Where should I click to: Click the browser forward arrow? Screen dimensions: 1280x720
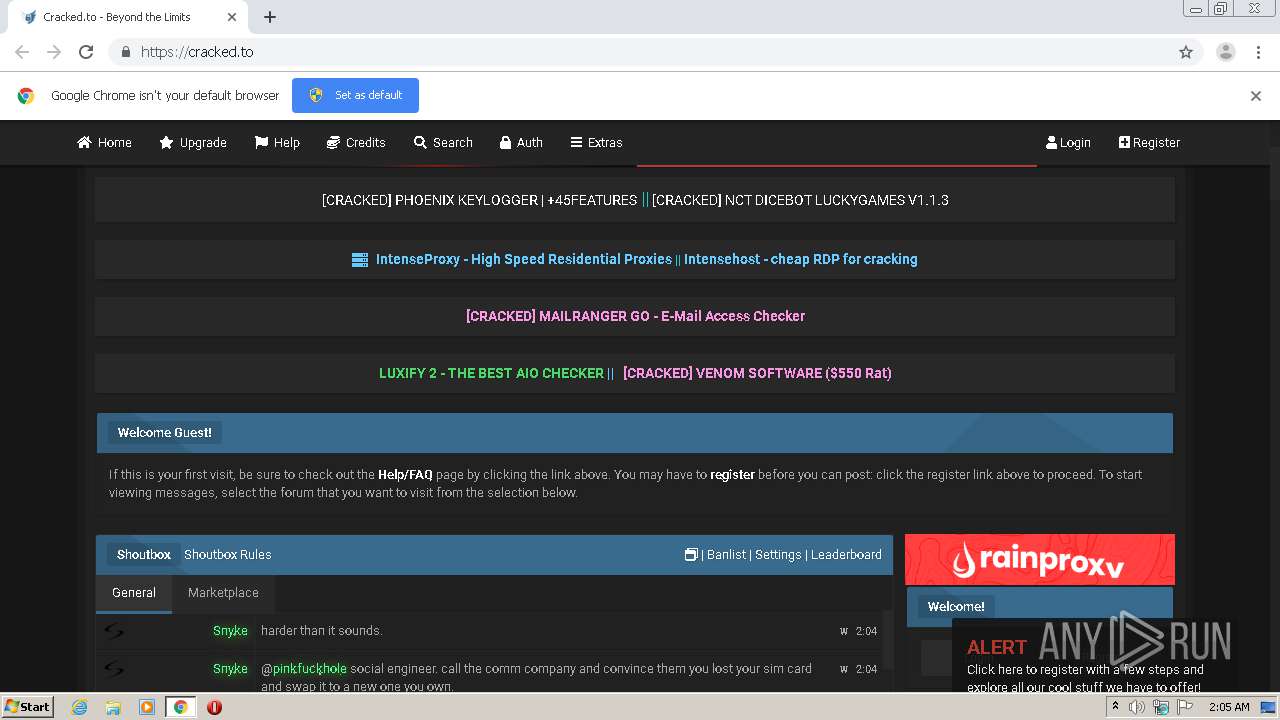pos(54,52)
